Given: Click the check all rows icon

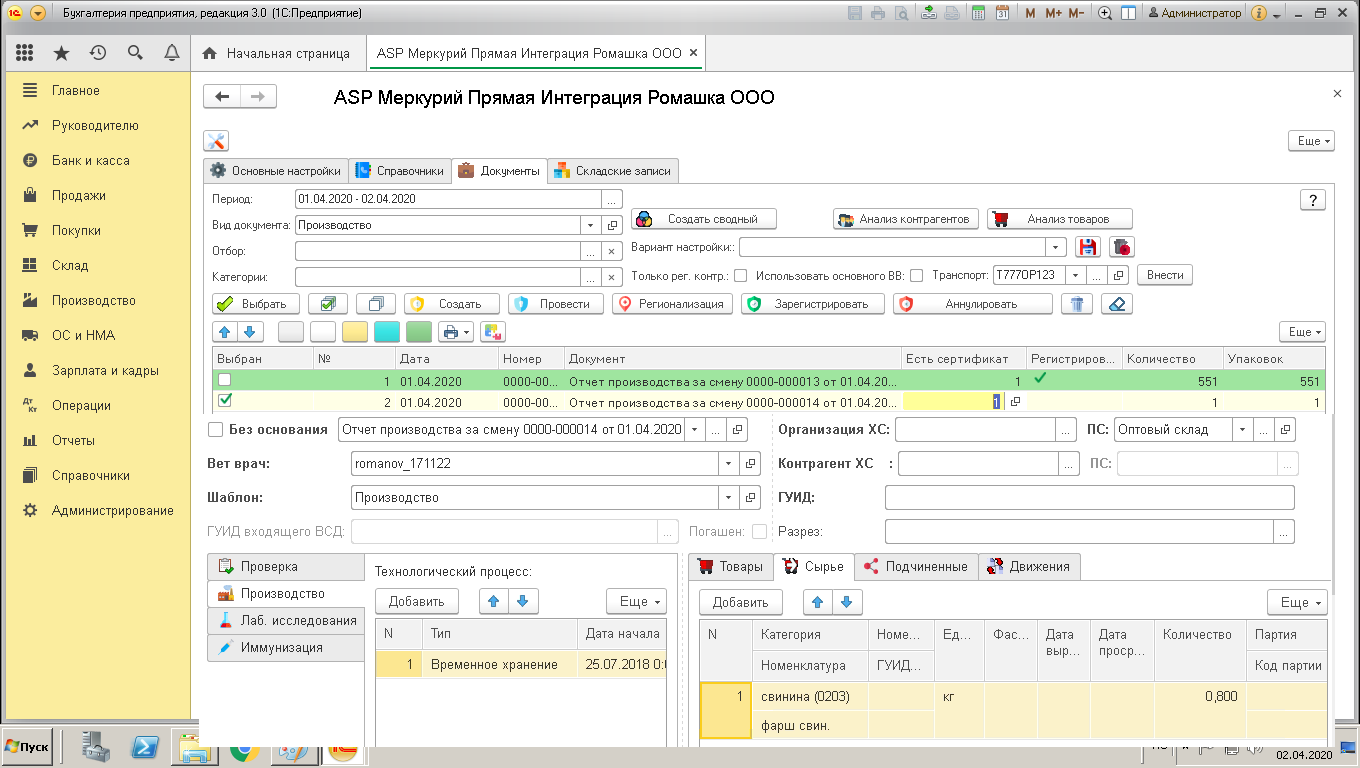Looking at the screenshot, I should (328, 304).
